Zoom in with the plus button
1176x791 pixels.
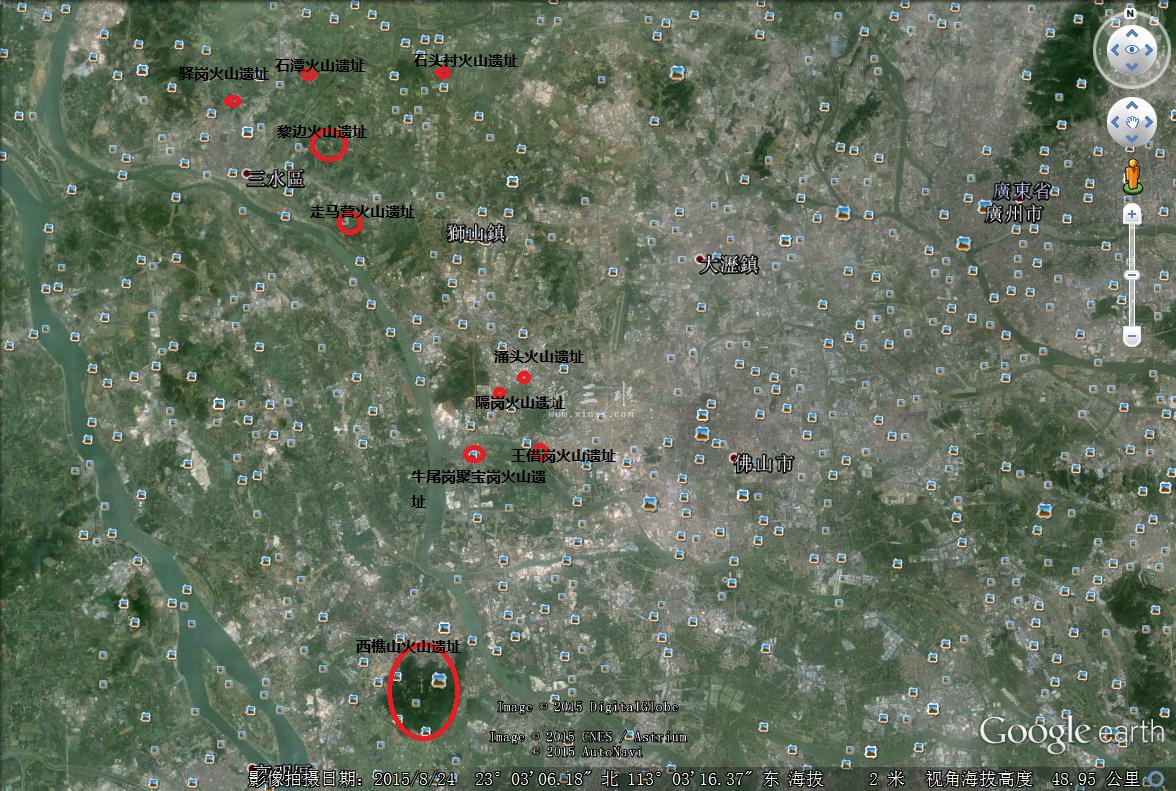pyautogui.click(x=1132, y=214)
